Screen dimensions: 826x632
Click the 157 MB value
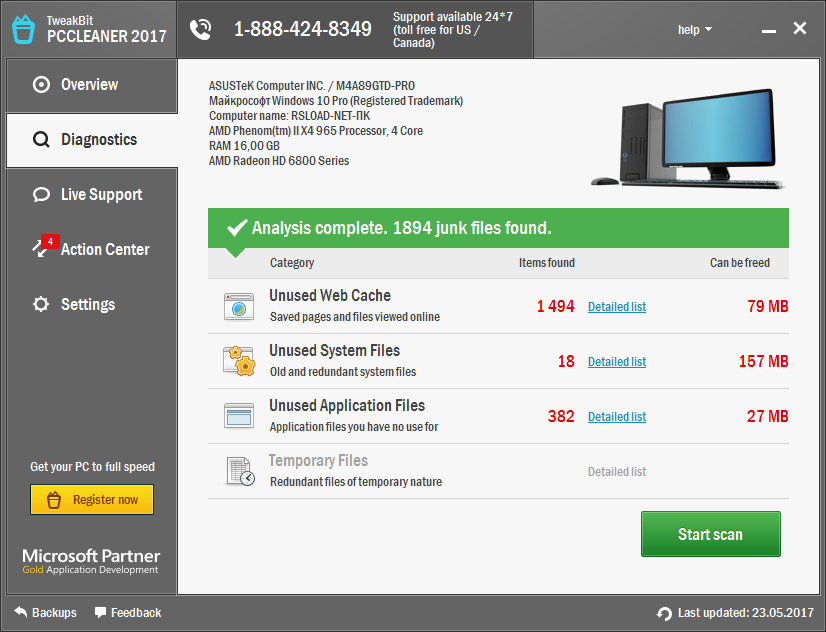pyautogui.click(x=764, y=361)
